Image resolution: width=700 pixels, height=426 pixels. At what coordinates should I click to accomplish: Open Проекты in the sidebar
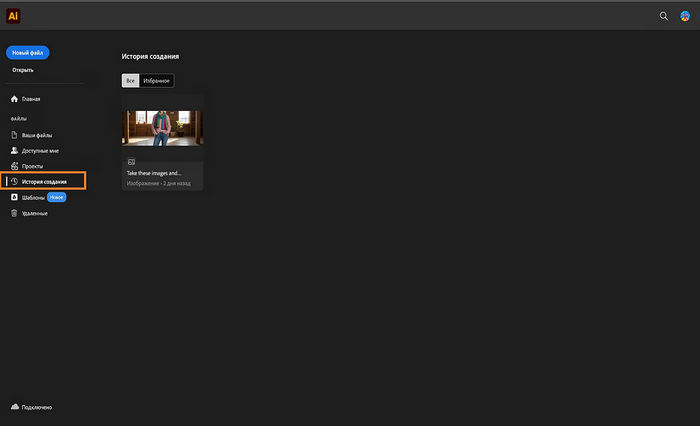pos(33,167)
